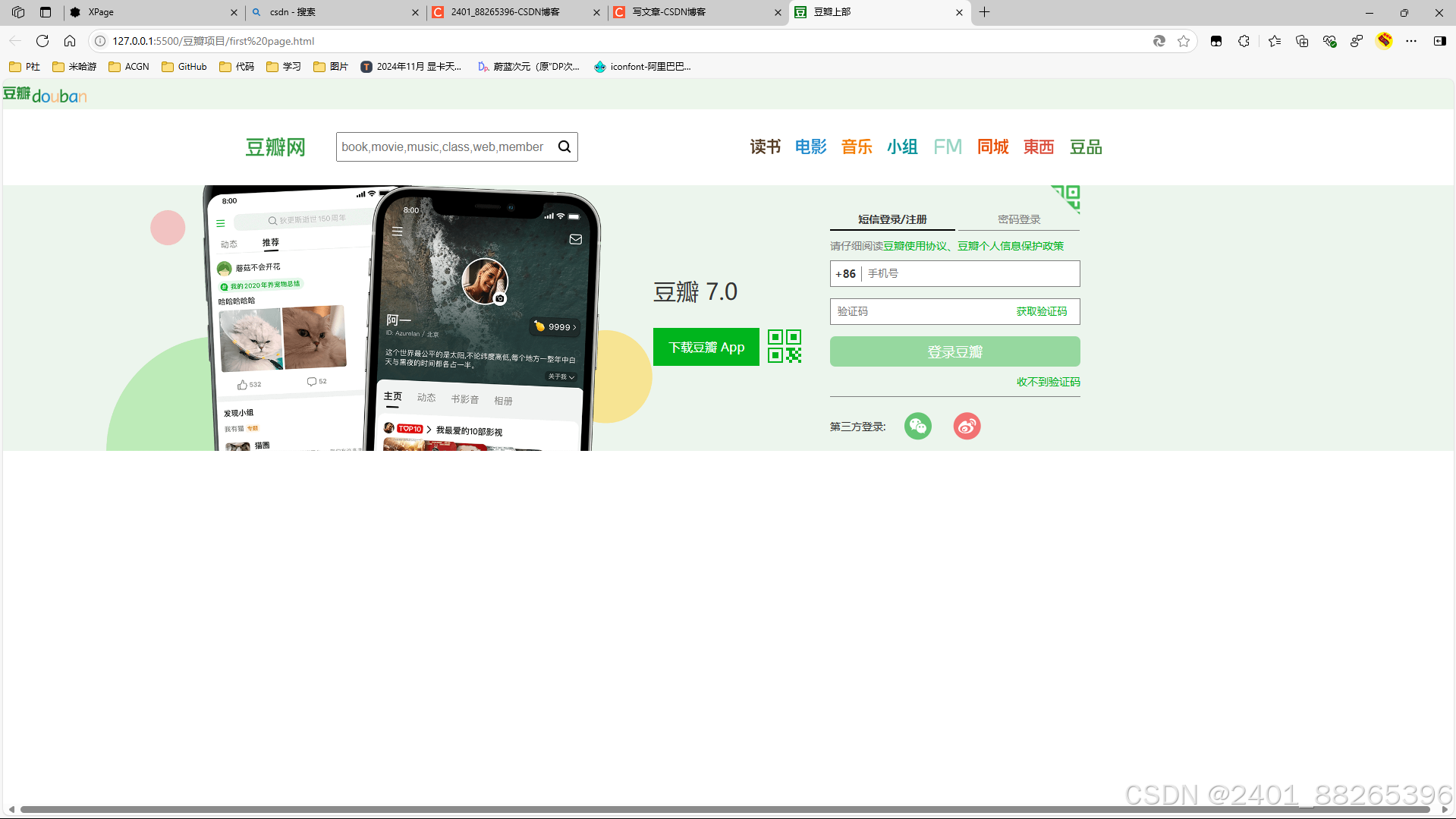The height and width of the screenshot is (819, 1456).
Task: Click the 下载豆瓣 App button
Action: coord(706,347)
